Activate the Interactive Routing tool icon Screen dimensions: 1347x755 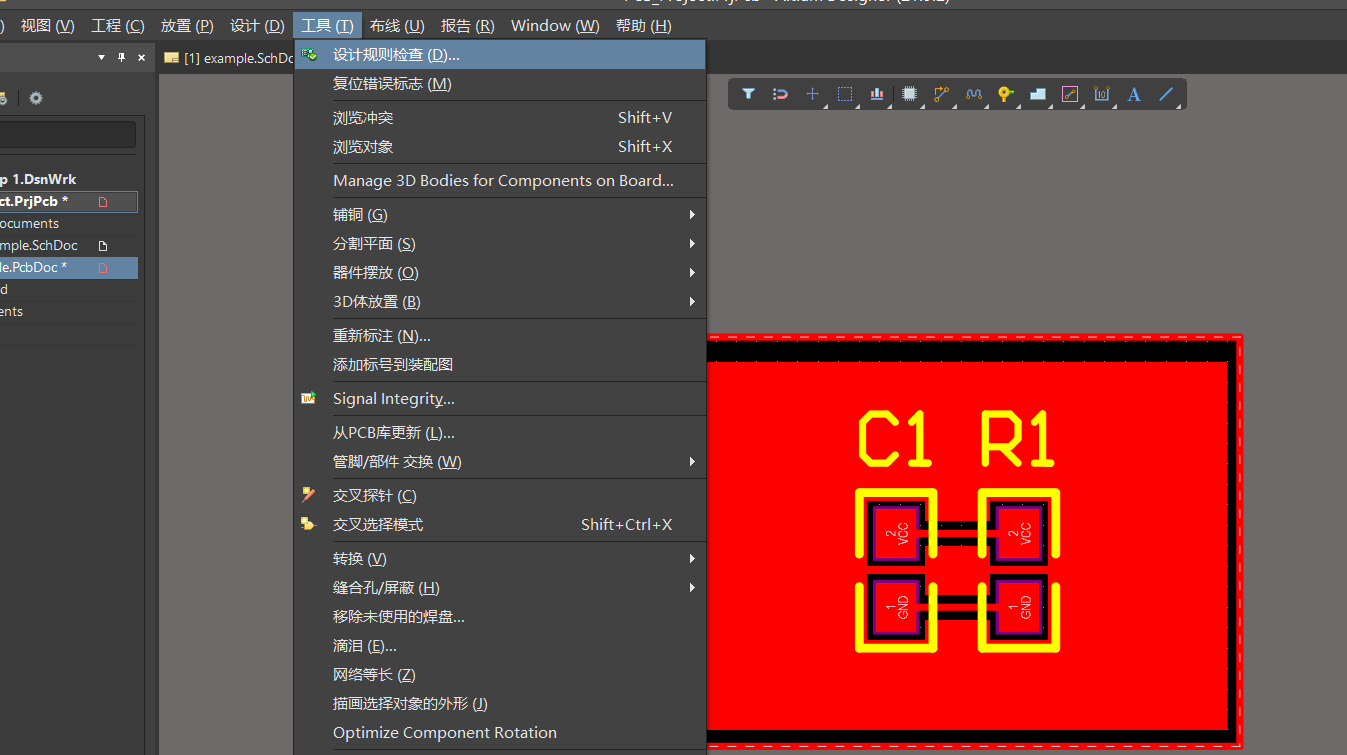point(941,94)
